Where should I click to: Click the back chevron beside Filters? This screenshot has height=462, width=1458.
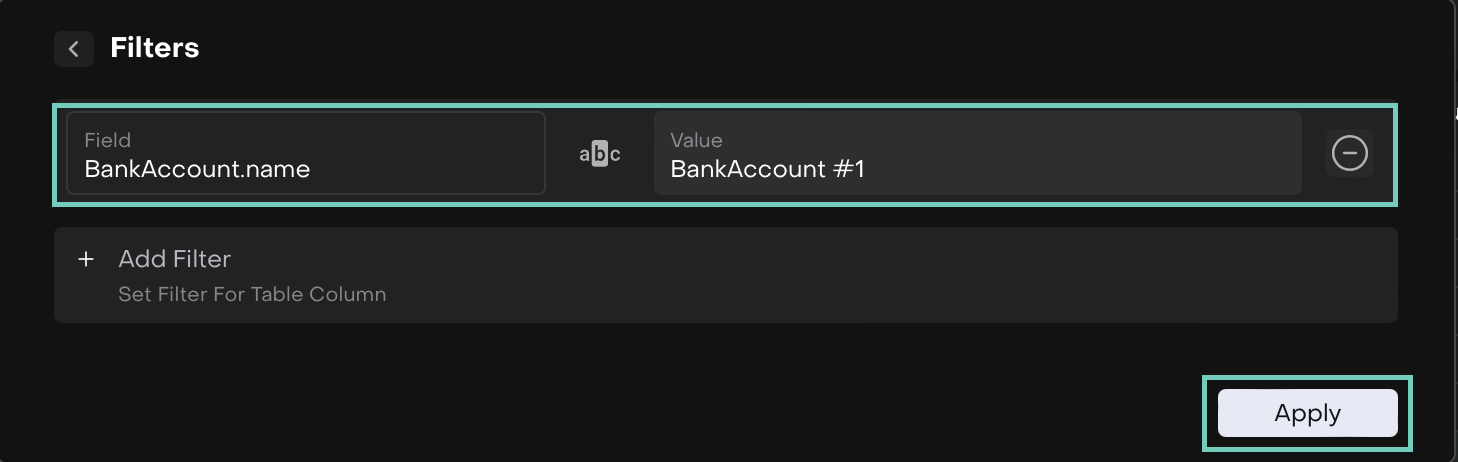click(73, 49)
